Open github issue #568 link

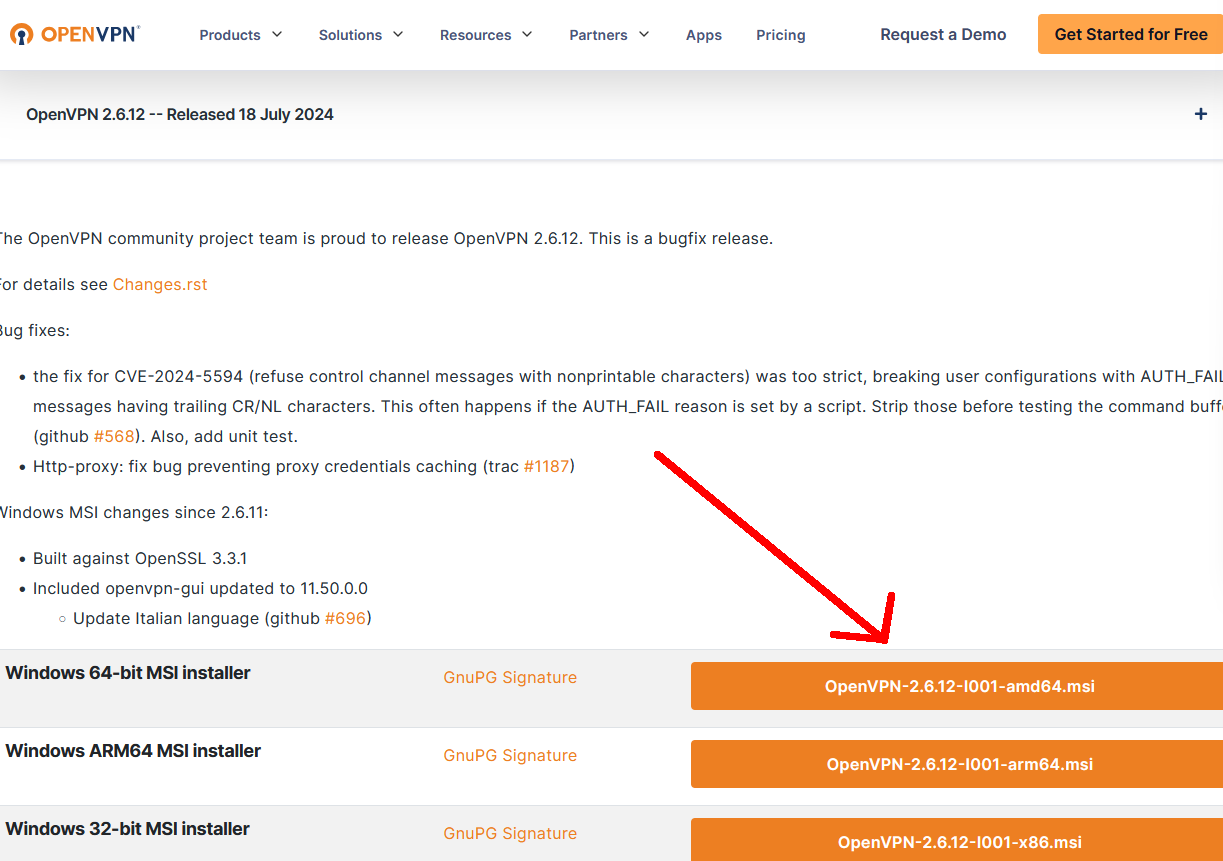tap(112, 436)
